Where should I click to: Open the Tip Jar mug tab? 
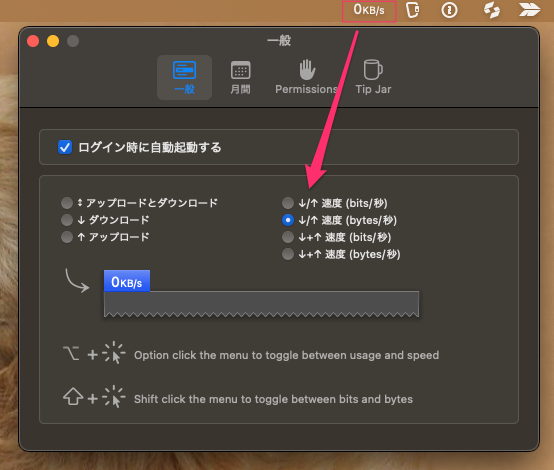(373, 77)
